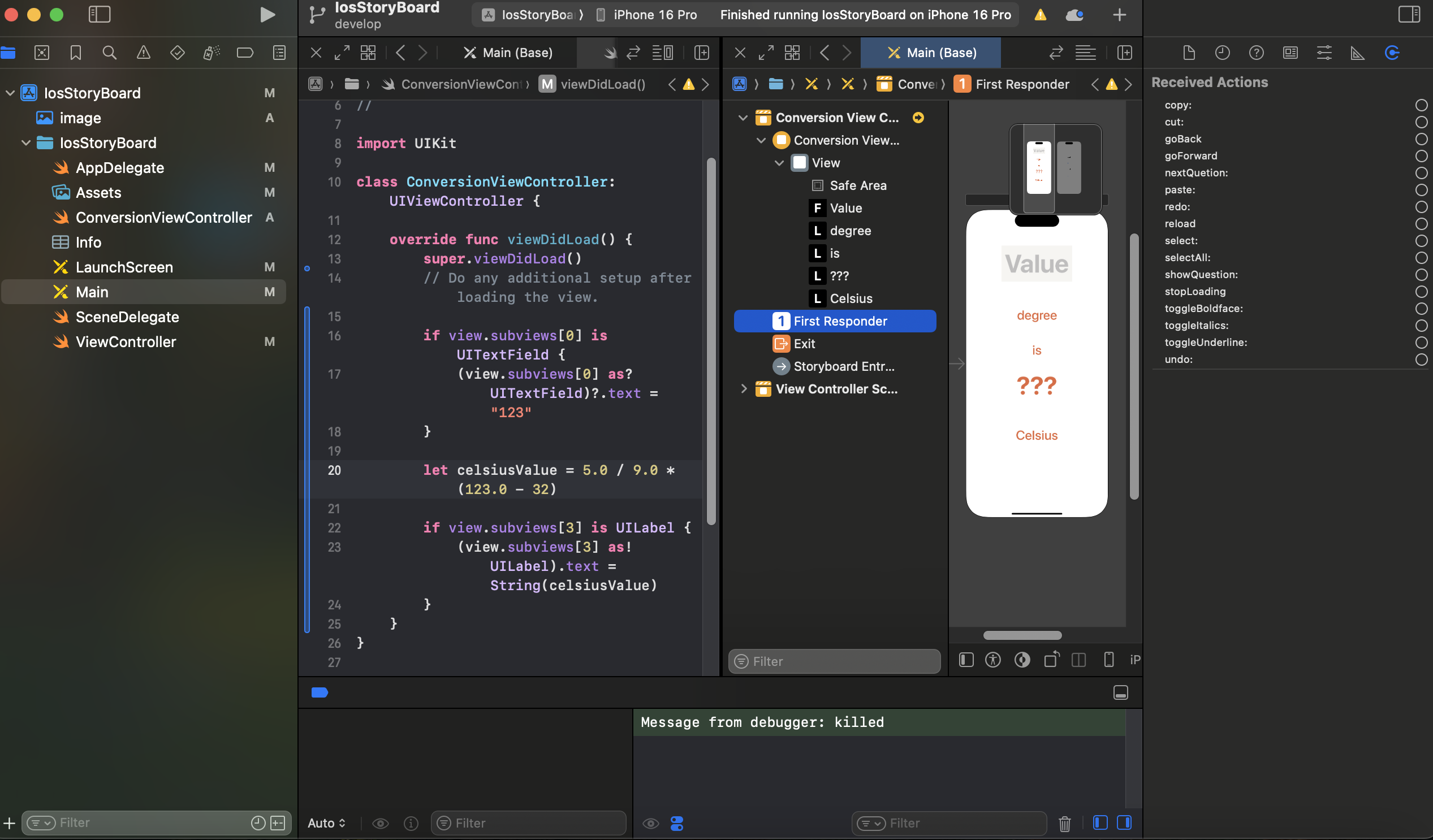
Task: Click the code editor vertical scrollbar
Action: [711, 341]
